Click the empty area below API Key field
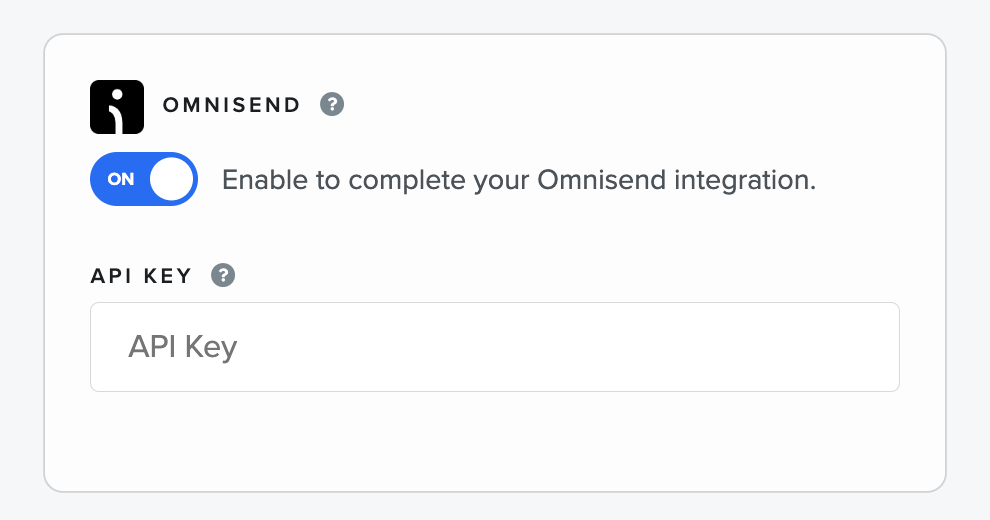Viewport: 990px width, 520px height. (x=495, y=440)
